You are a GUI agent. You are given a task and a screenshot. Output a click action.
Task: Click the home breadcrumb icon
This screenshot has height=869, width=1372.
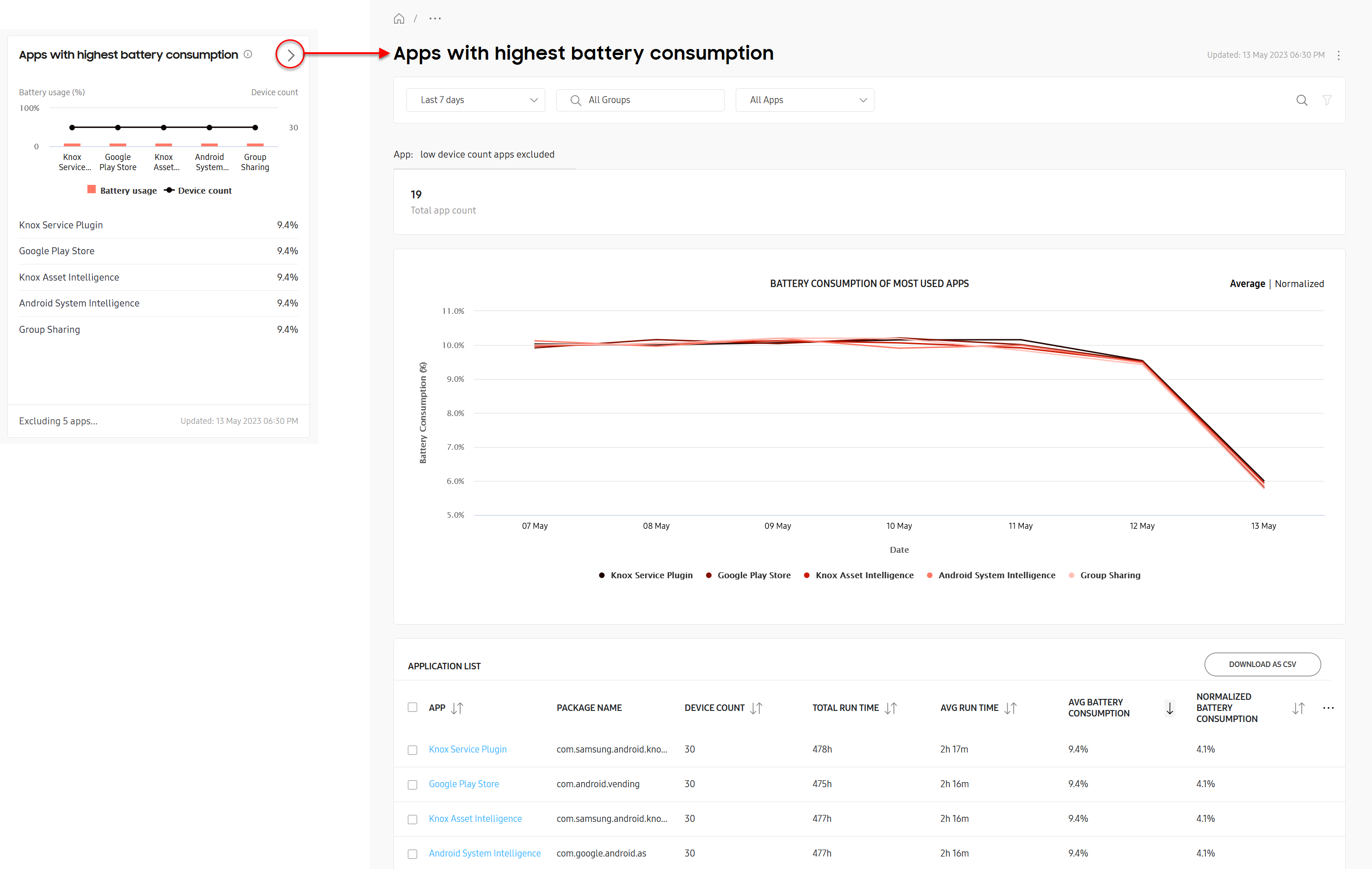coord(399,19)
